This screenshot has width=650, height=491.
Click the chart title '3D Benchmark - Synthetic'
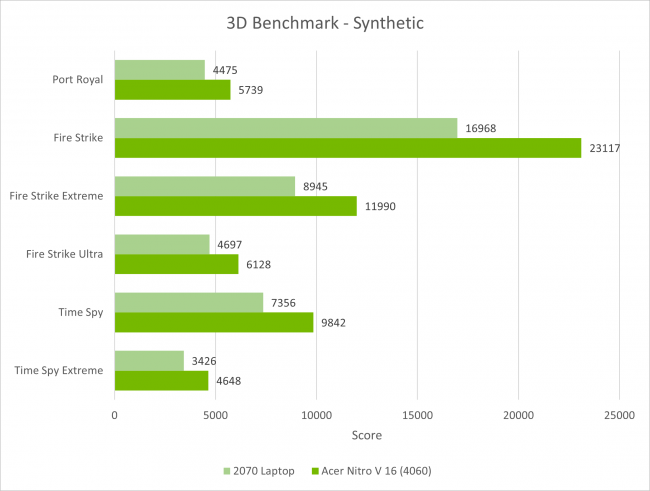(x=325, y=23)
